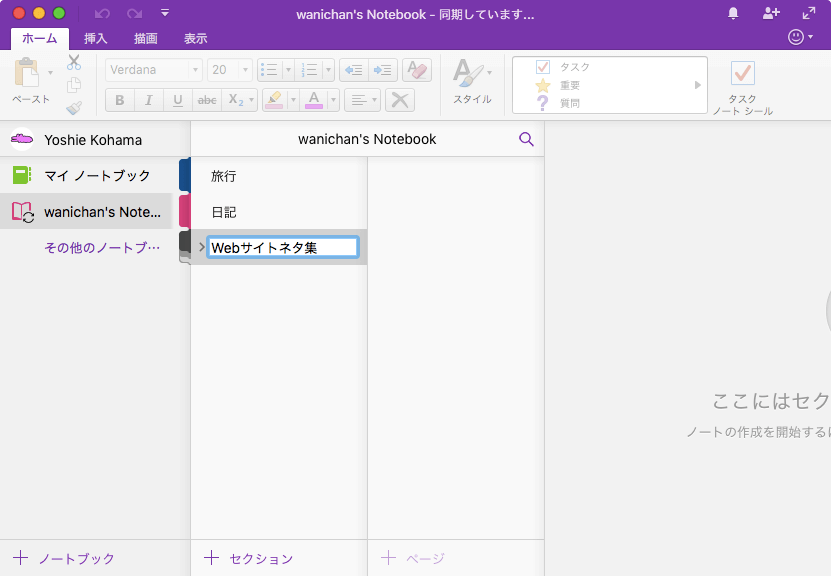Open the notifications bell icon

[733, 13]
